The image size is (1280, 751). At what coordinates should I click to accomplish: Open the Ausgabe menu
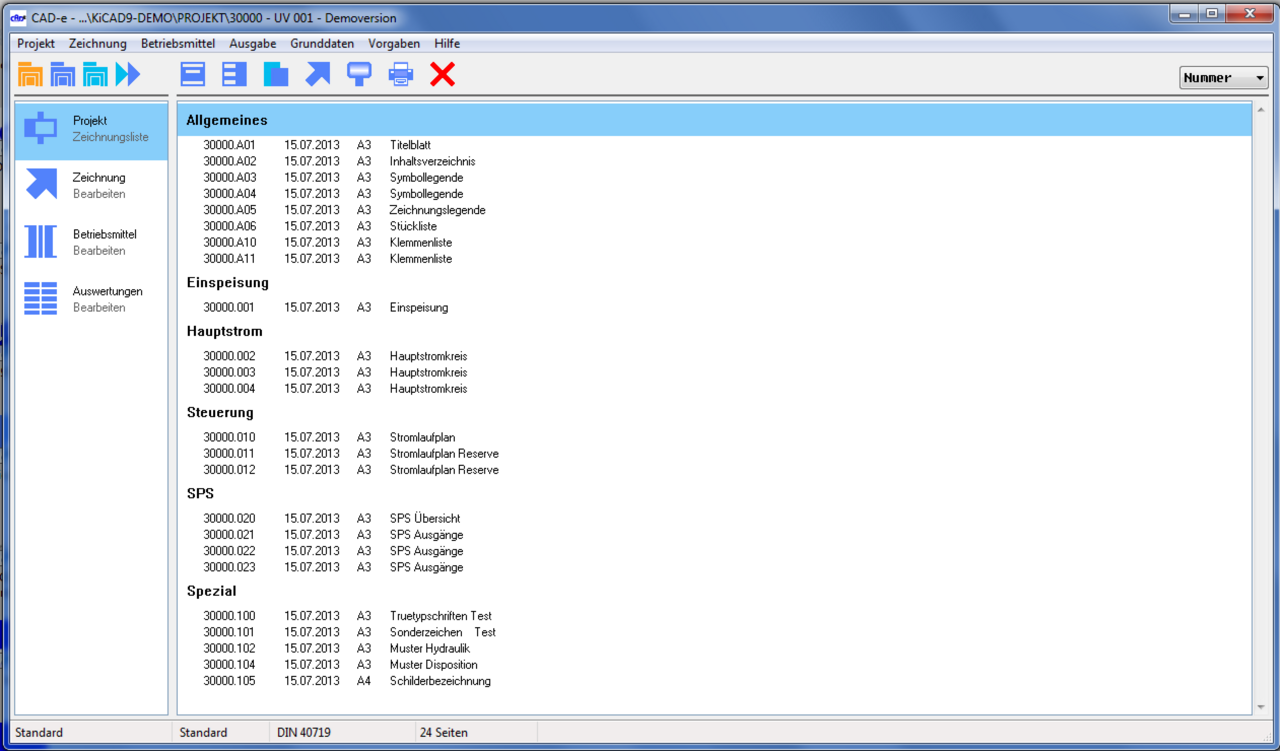[253, 44]
